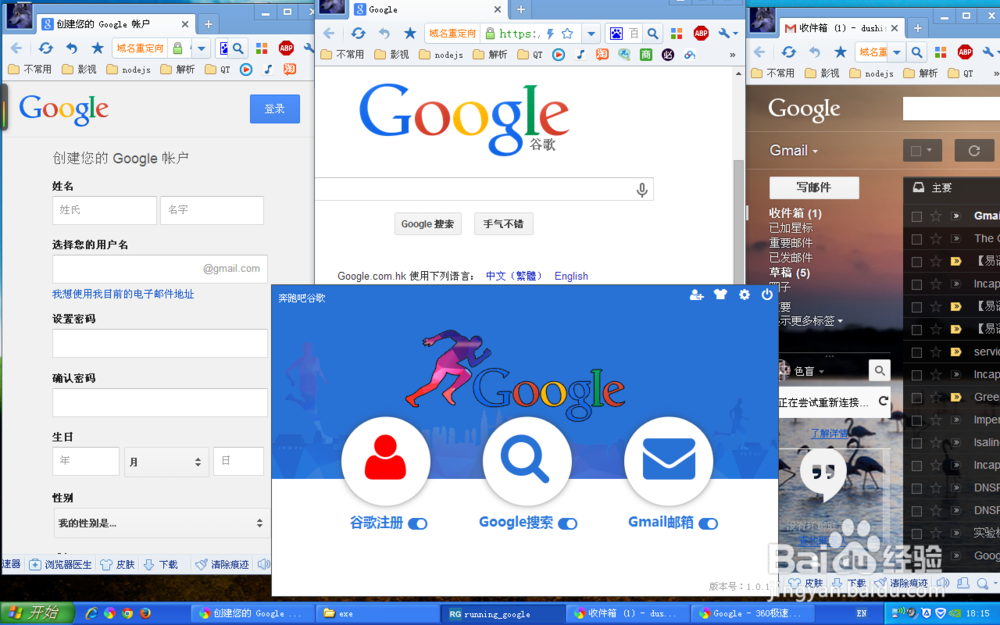The image size is (1000, 625).
Task: Click 写邮件 compose button
Action: pyautogui.click(x=814, y=188)
